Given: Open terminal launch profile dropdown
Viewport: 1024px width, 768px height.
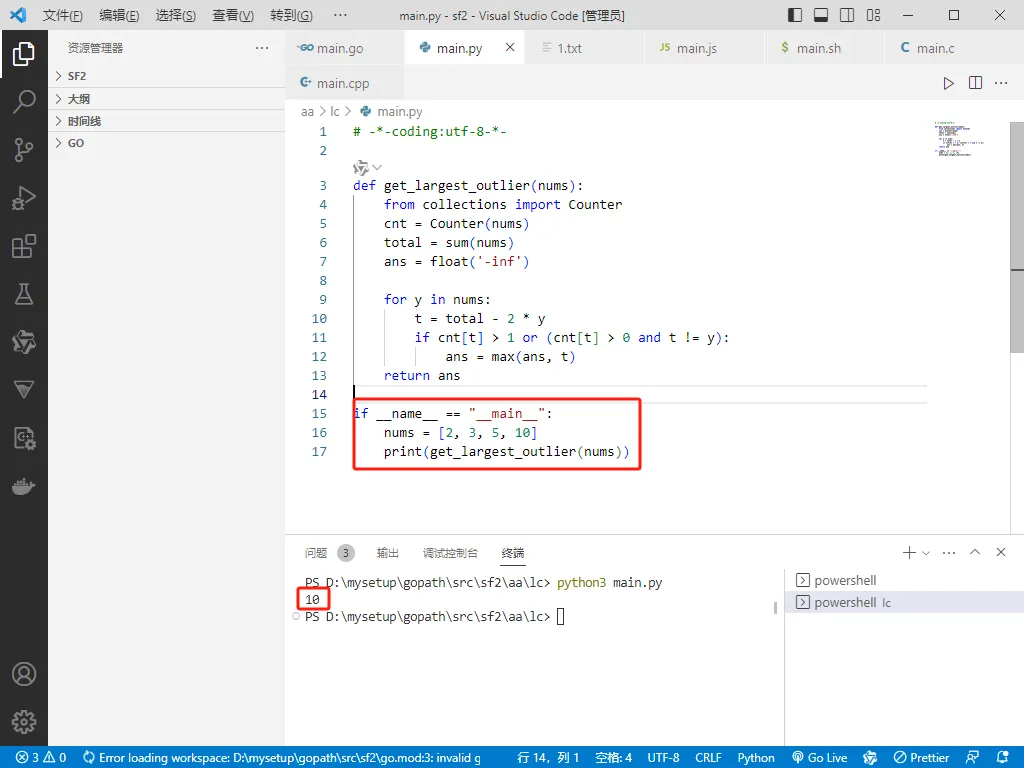Looking at the screenshot, I should 925,552.
